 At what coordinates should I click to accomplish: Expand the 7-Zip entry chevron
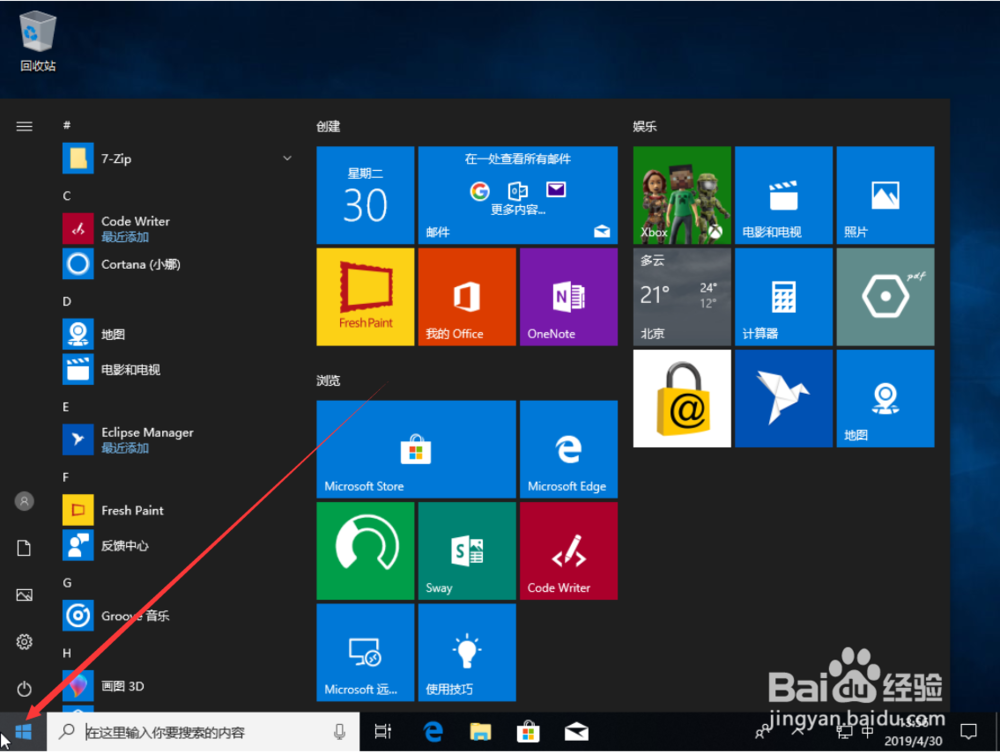287,158
